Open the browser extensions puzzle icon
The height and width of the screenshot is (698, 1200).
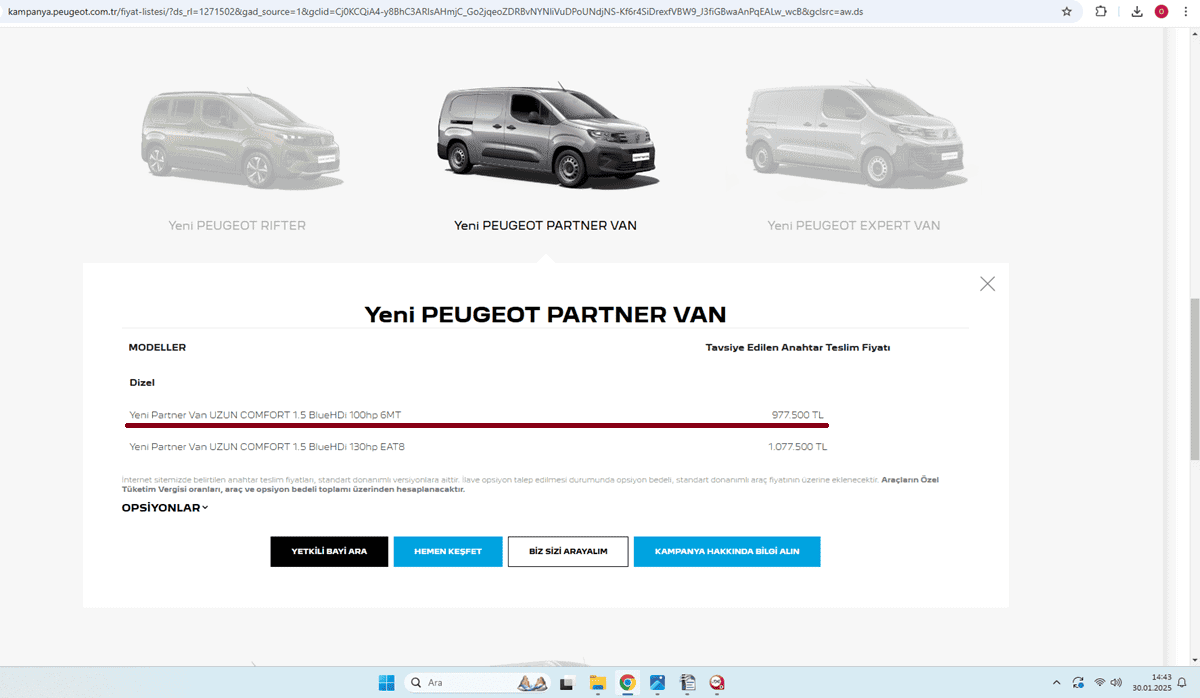pyautogui.click(x=1101, y=12)
